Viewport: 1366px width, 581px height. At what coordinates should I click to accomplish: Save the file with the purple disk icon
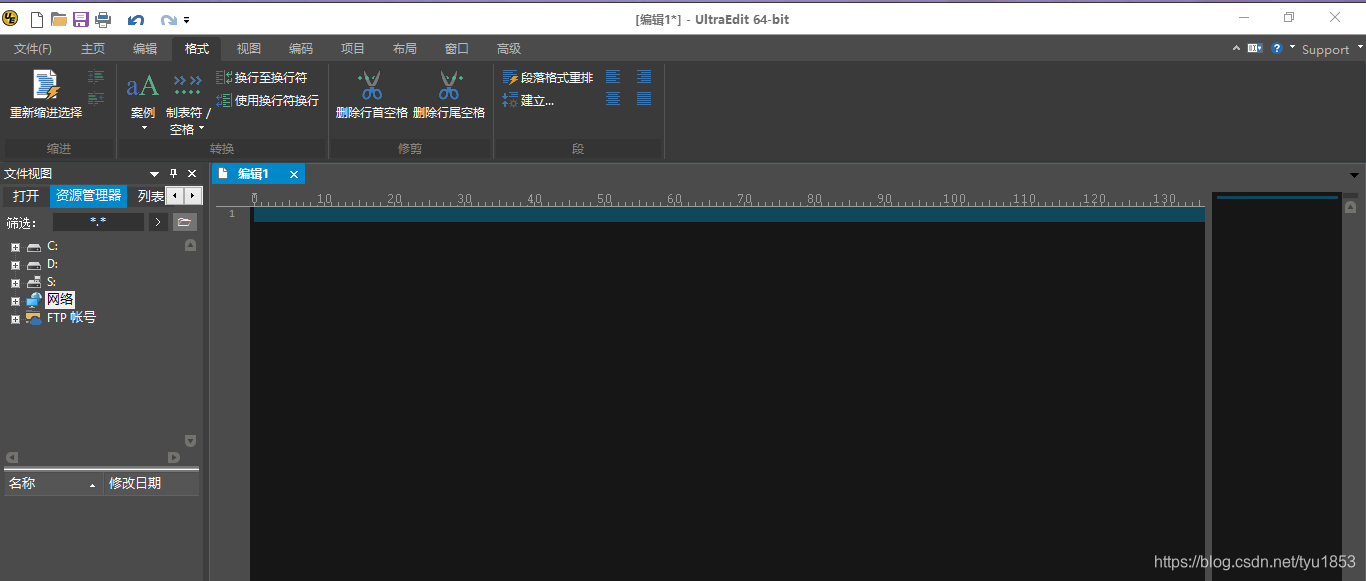(81, 19)
